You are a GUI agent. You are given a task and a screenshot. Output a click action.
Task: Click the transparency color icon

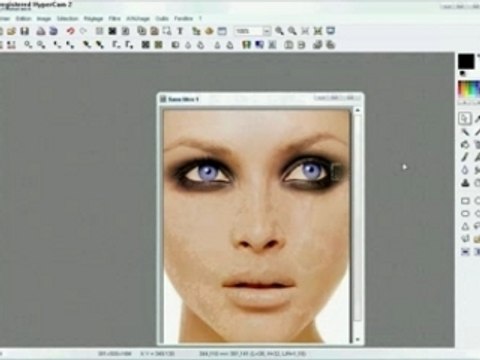pyautogui.click(x=125, y=31)
